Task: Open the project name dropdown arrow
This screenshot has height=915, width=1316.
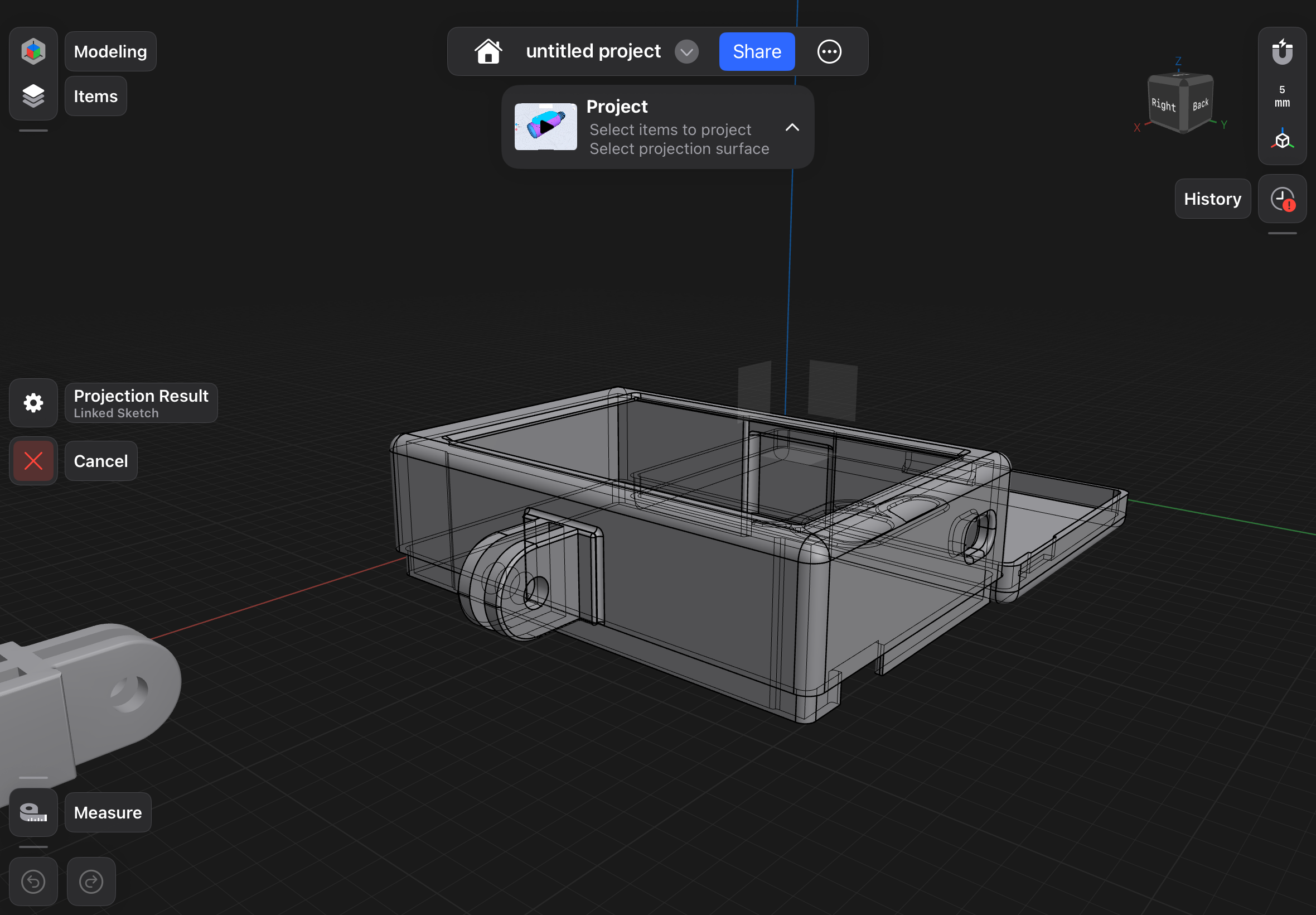Action: [686, 51]
